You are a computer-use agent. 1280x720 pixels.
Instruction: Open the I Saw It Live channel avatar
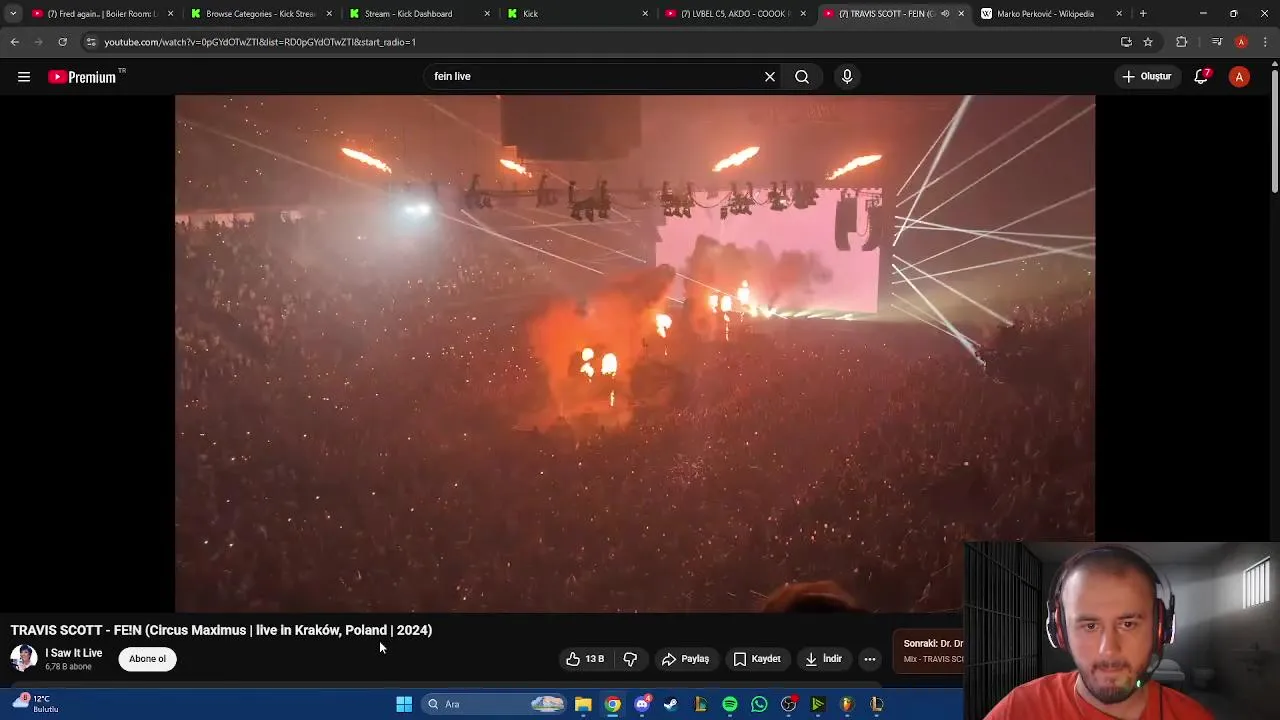tap(24, 658)
